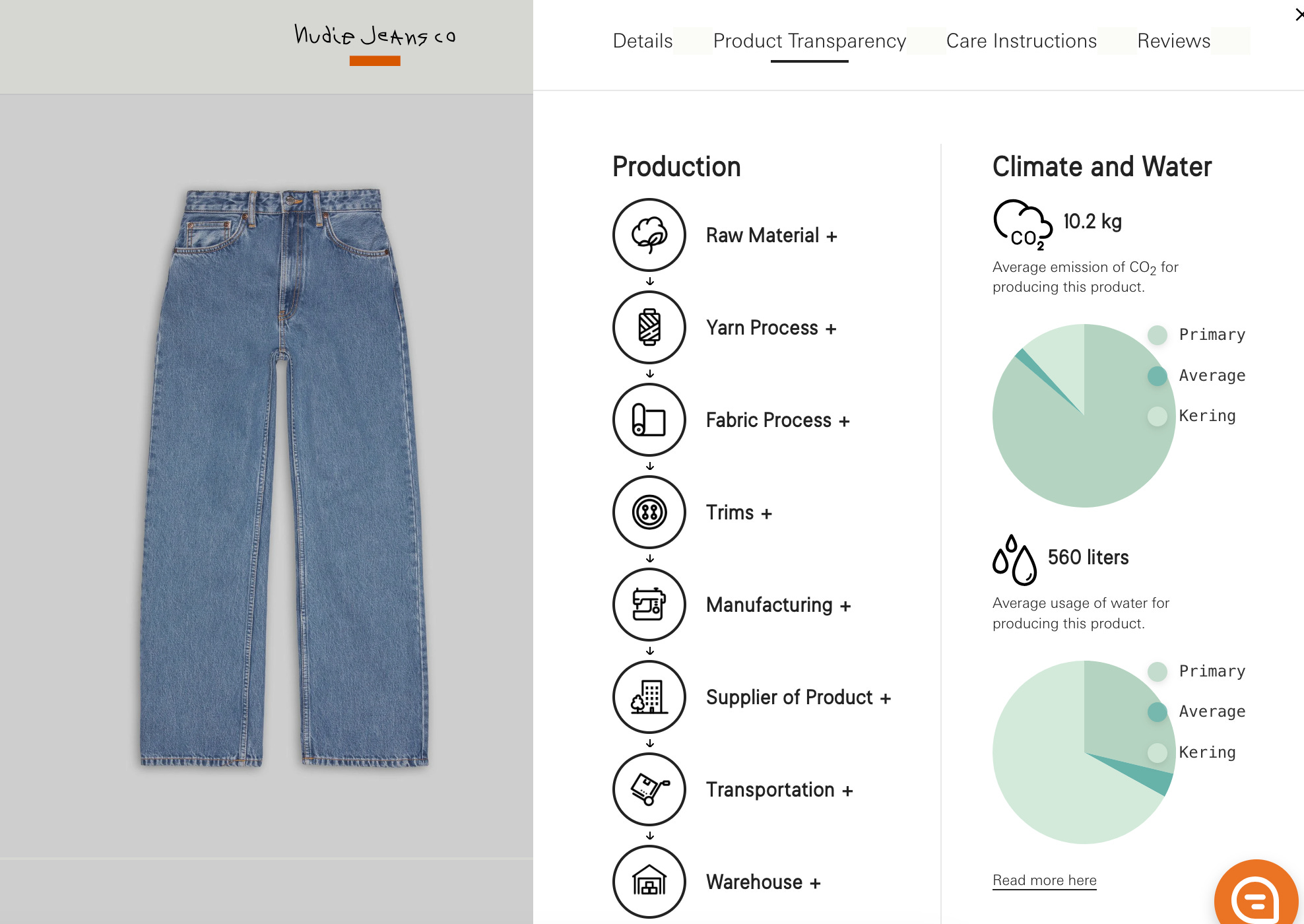Follow the Read more here link
Screen dimensions: 1304x924
coord(1044,880)
